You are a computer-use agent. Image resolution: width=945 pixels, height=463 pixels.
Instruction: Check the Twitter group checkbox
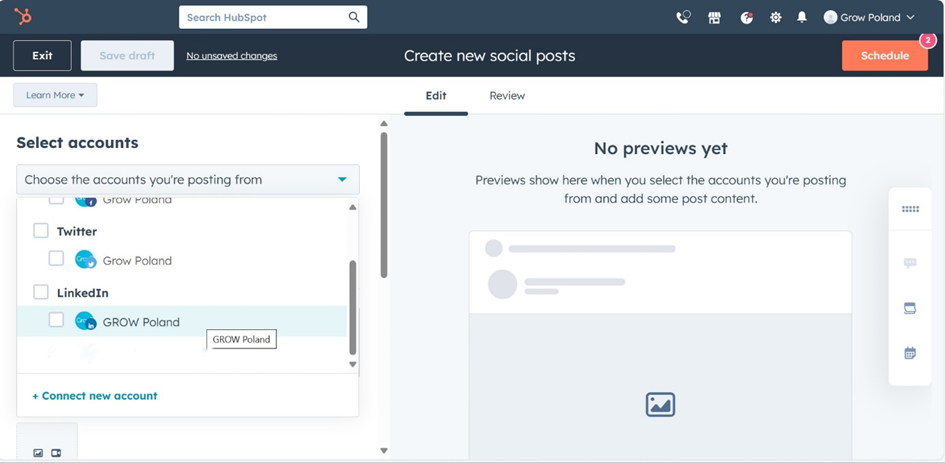tap(41, 231)
